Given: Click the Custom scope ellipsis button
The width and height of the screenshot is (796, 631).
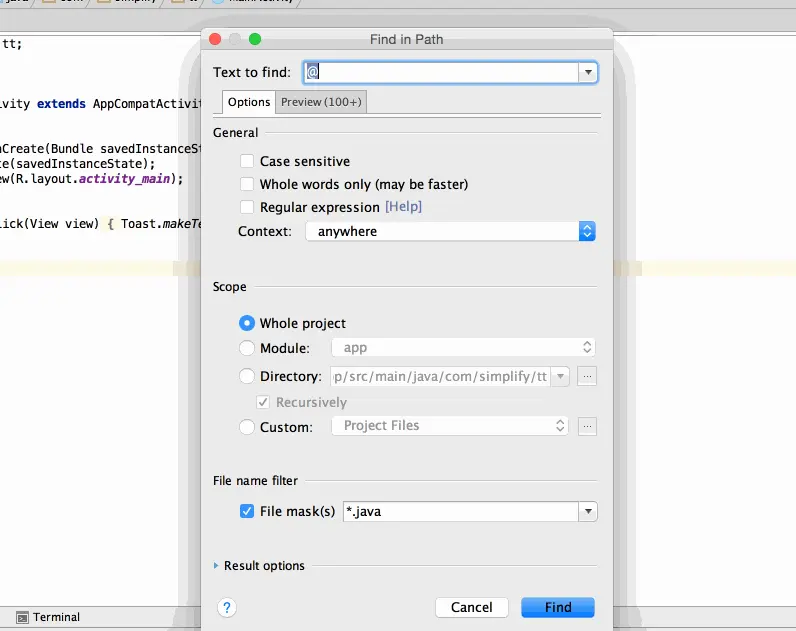Looking at the screenshot, I should [x=587, y=426].
